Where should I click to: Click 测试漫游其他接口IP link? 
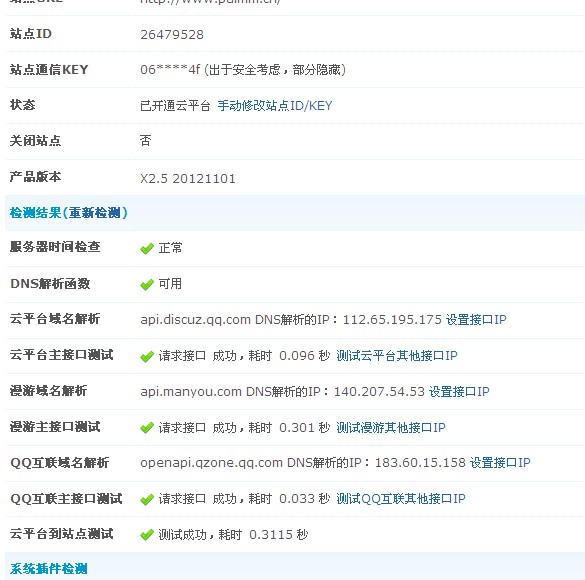click(x=391, y=427)
